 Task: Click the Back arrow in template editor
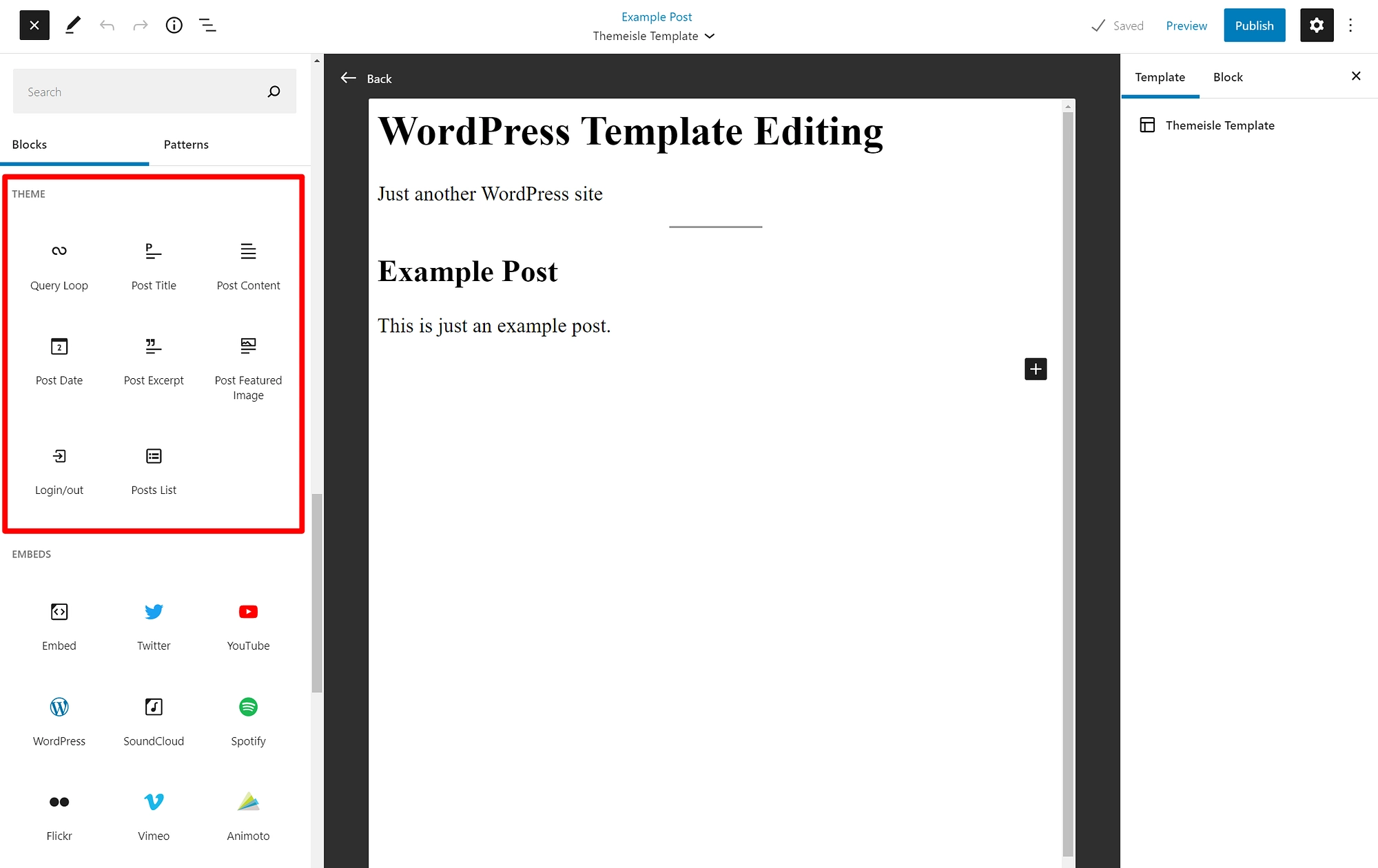348,78
